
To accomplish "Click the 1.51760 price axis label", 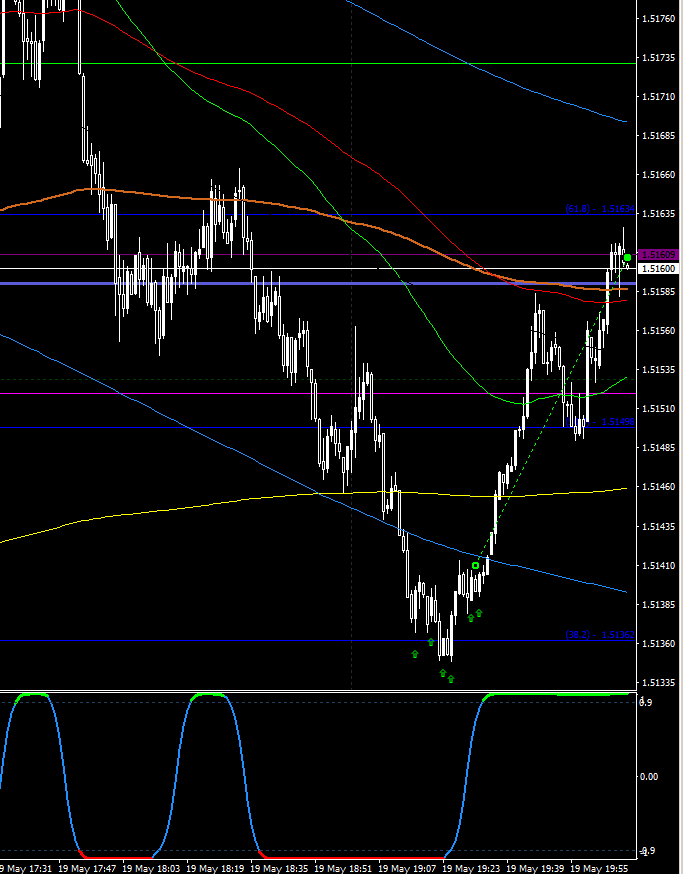I will pos(658,19).
